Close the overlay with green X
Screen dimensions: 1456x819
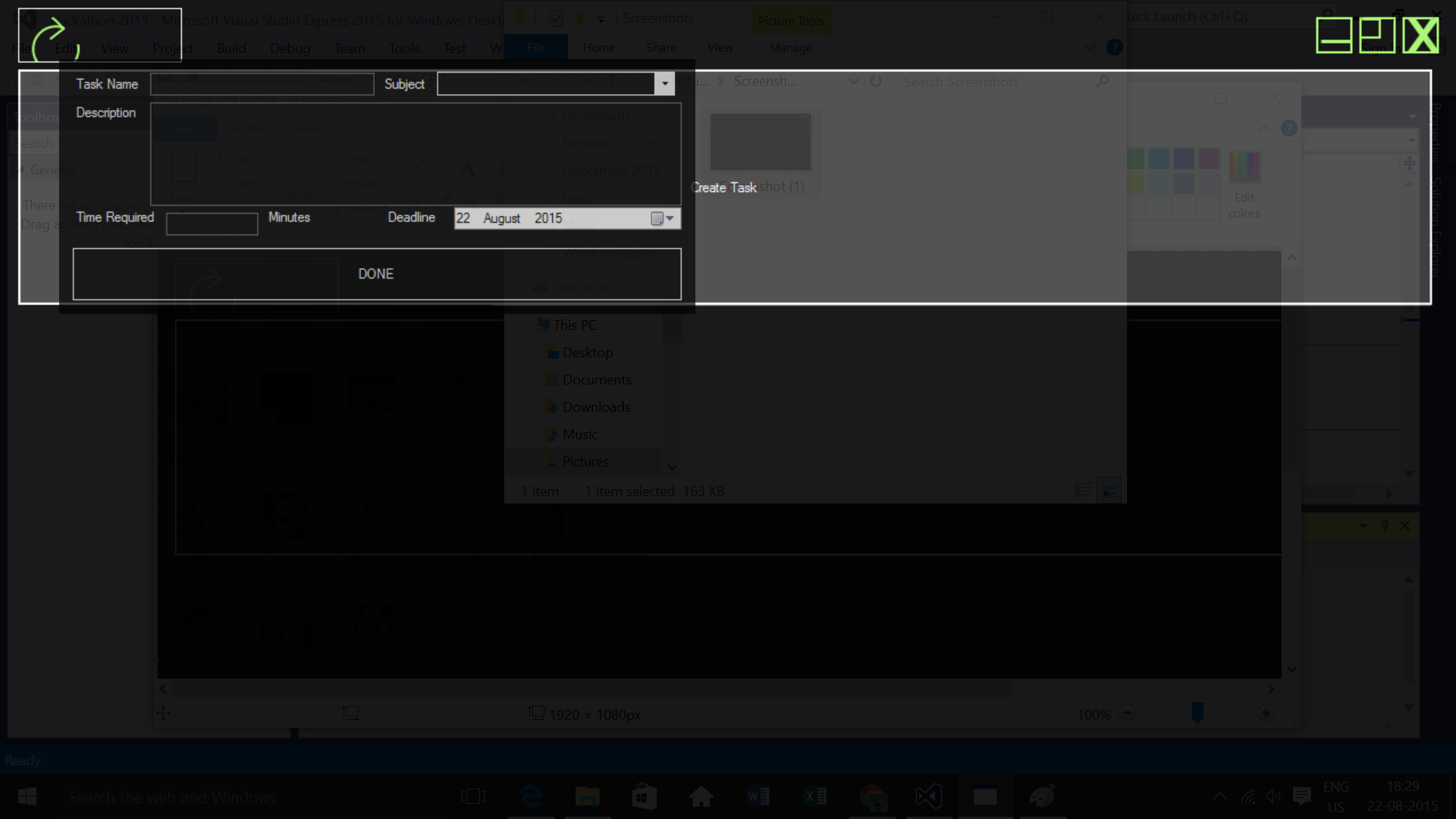pyautogui.click(x=1420, y=36)
